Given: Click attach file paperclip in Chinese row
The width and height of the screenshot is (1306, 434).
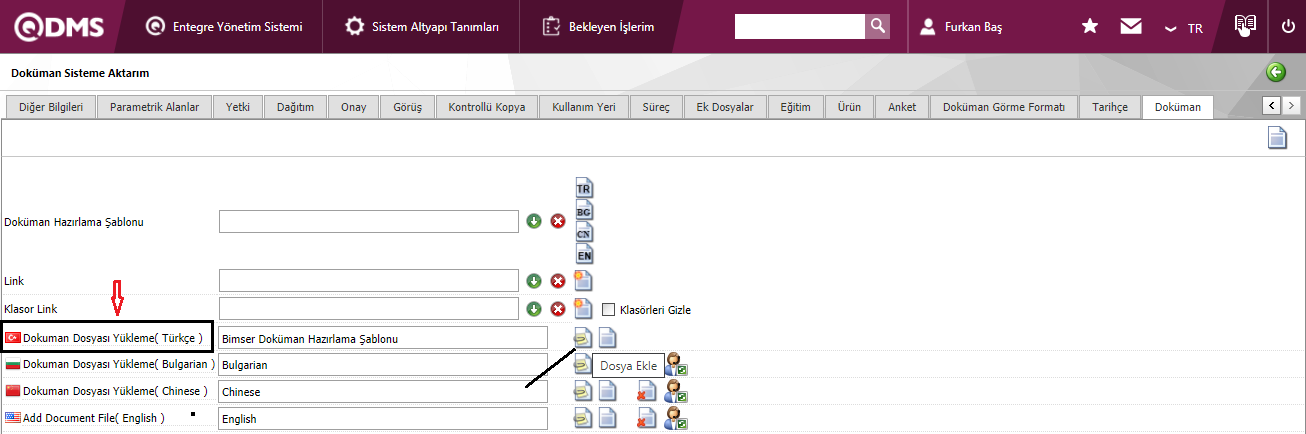Looking at the screenshot, I should pos(582,391).
